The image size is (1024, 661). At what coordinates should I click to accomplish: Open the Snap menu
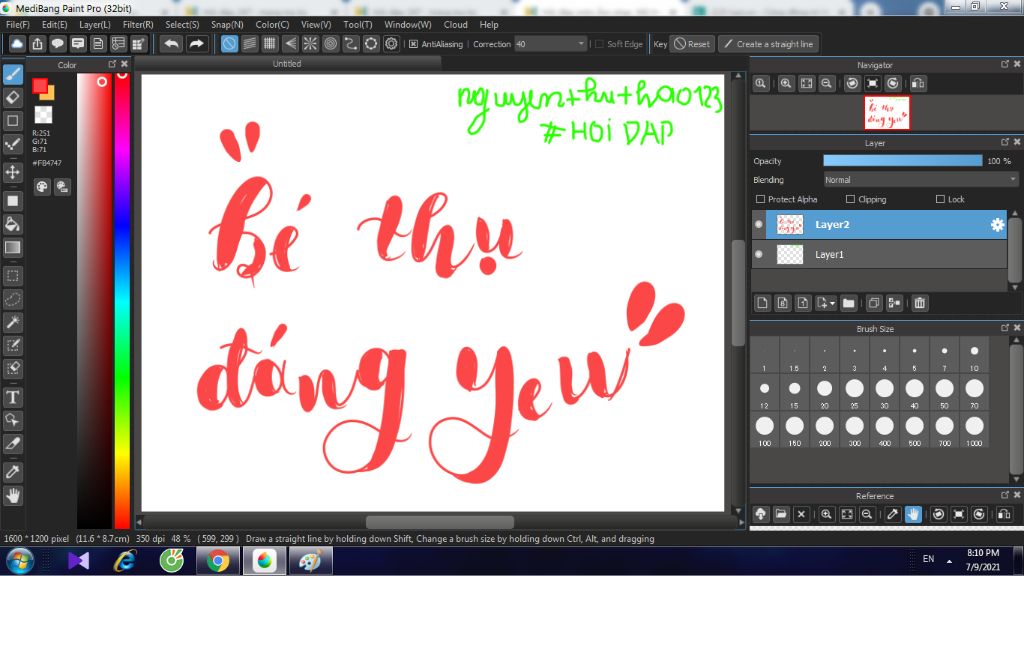click(227, 25)
